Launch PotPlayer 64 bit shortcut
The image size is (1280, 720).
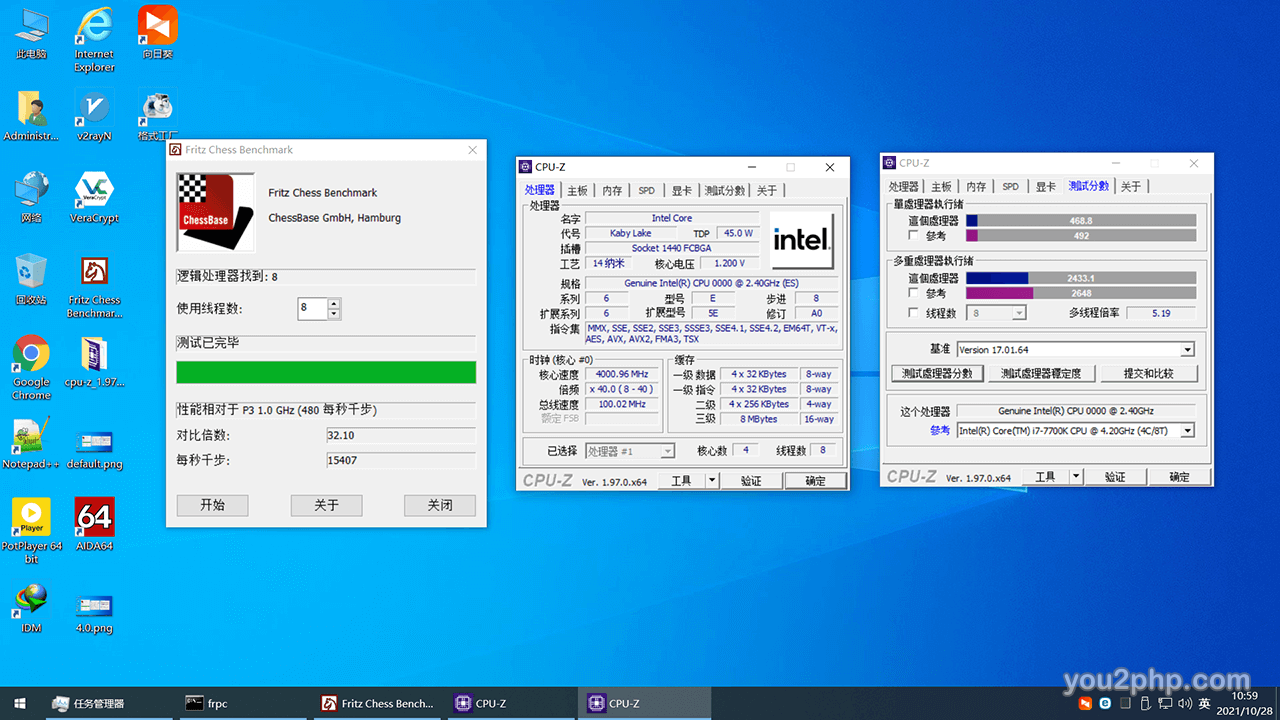pyautogui.click(x=31, y=531)
